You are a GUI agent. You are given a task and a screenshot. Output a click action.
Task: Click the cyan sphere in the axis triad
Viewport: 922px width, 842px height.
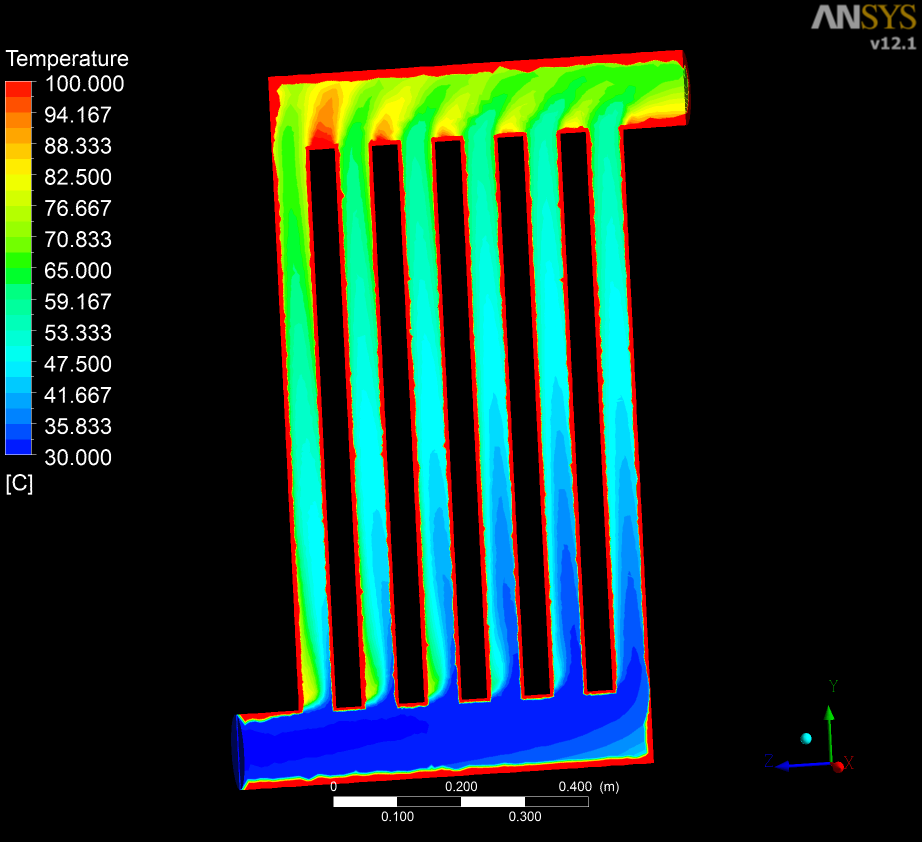point(806,738)
